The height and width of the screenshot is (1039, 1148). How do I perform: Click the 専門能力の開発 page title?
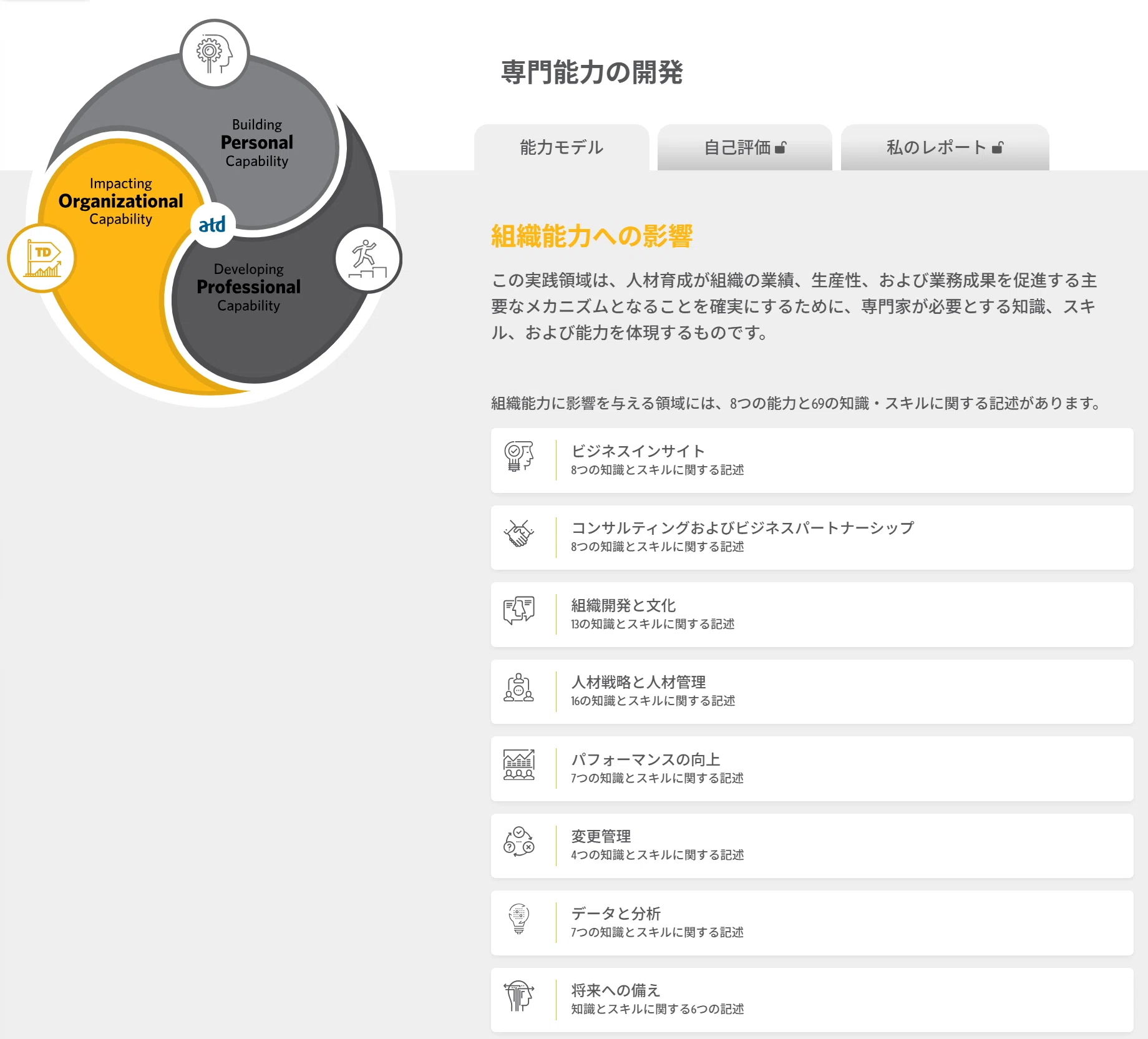tap(591, 72)
